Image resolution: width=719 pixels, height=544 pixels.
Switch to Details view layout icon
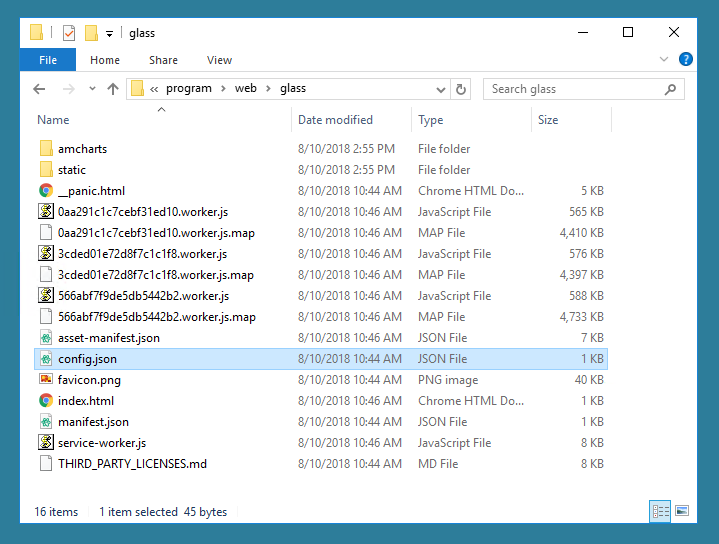coord(660,511)
